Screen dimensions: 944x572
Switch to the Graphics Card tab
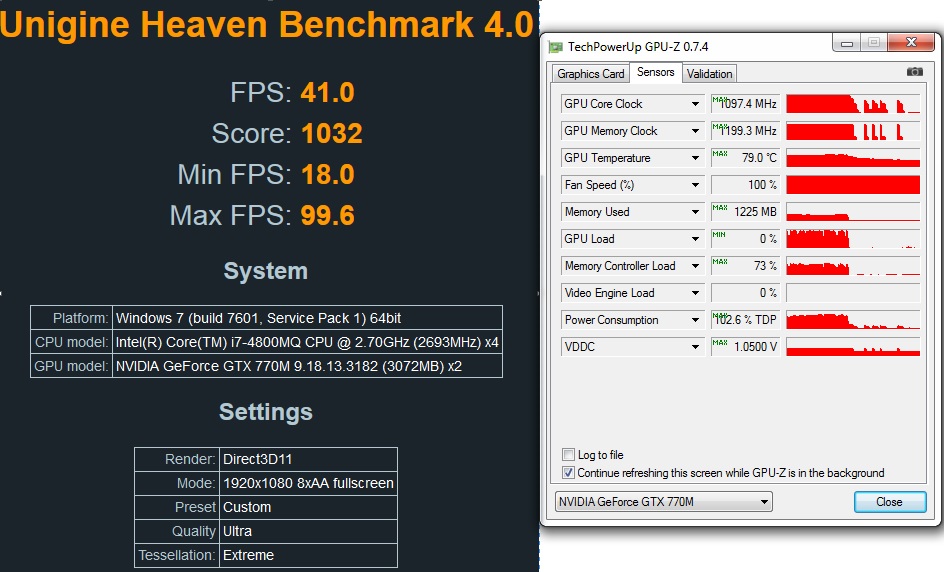coord(591,73)
